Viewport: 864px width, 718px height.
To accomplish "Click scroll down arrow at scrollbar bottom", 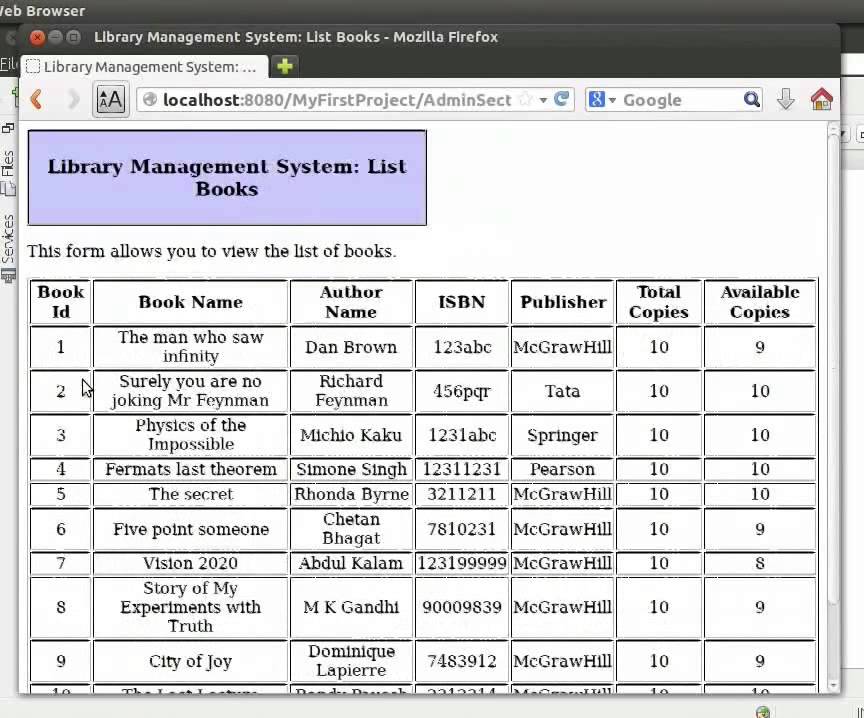I will [x=833, y=685].
